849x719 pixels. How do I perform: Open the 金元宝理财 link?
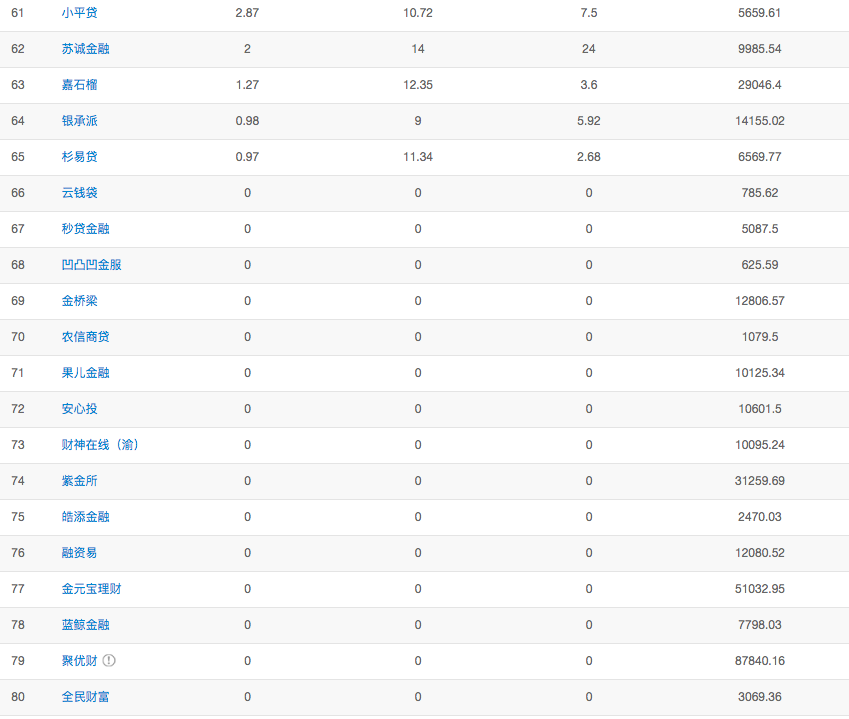click(92, 589)
